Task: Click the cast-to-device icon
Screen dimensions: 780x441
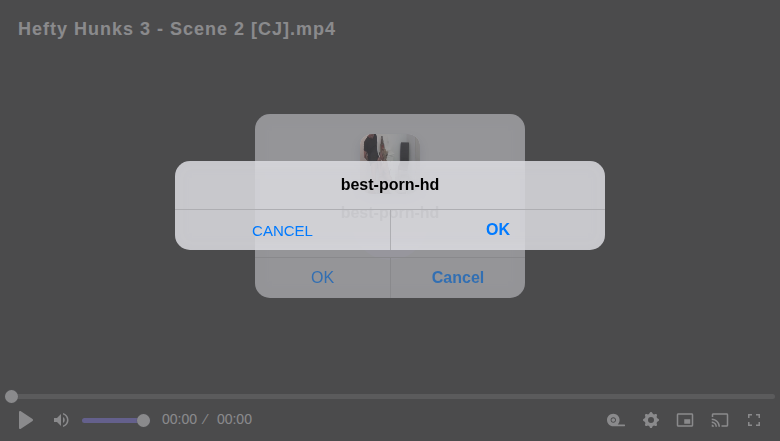Action: (x=720, y=420)
